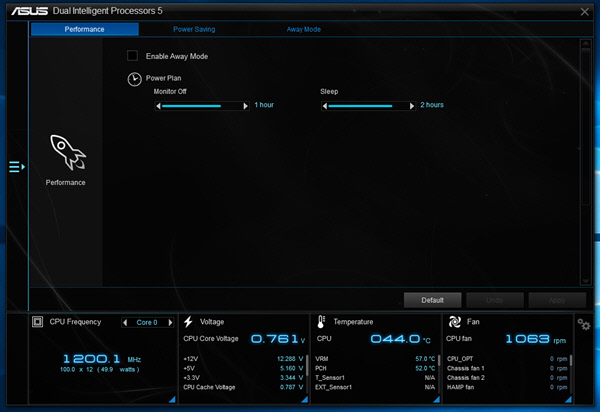Increase Monitor Off time with right arrow
The height and width of the screenshot is (412, 600).
[245, 106]
